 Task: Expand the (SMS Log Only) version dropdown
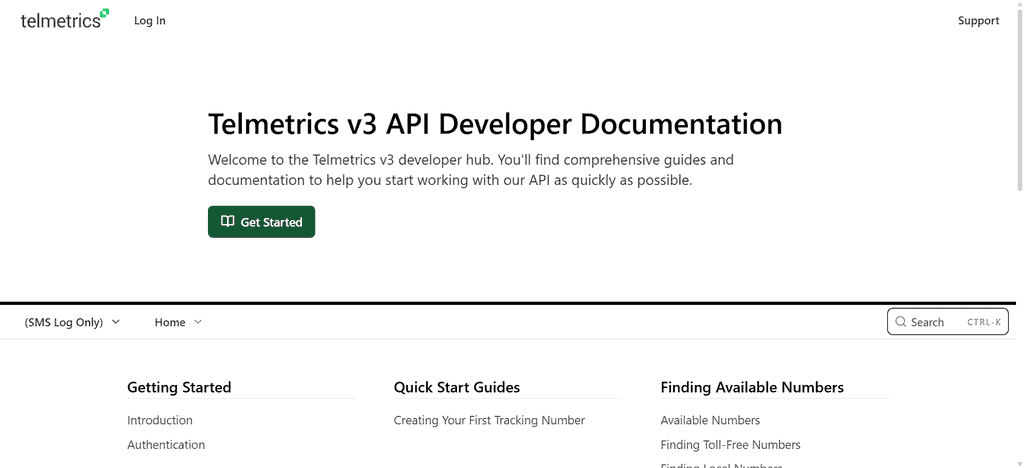(x=72, y=322)
